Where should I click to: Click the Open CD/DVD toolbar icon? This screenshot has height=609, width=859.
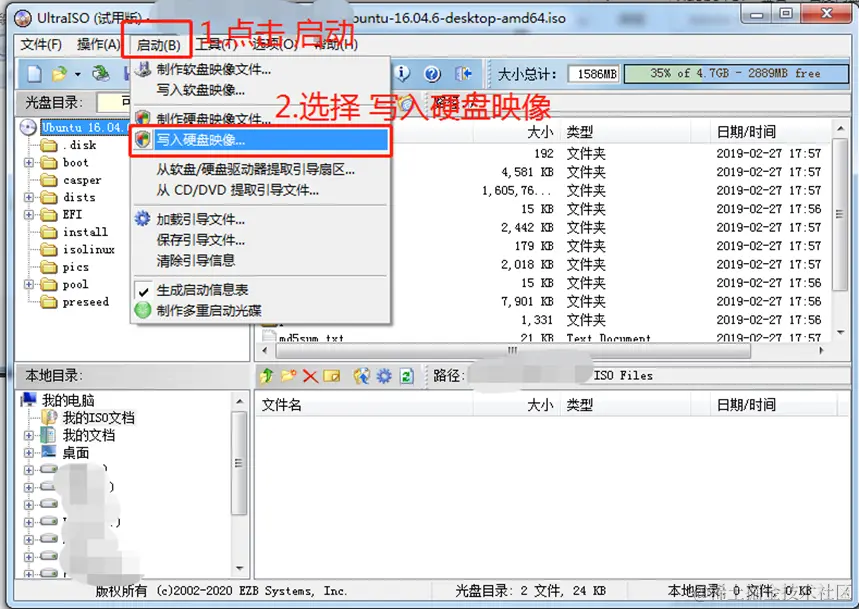pos(100,73)
